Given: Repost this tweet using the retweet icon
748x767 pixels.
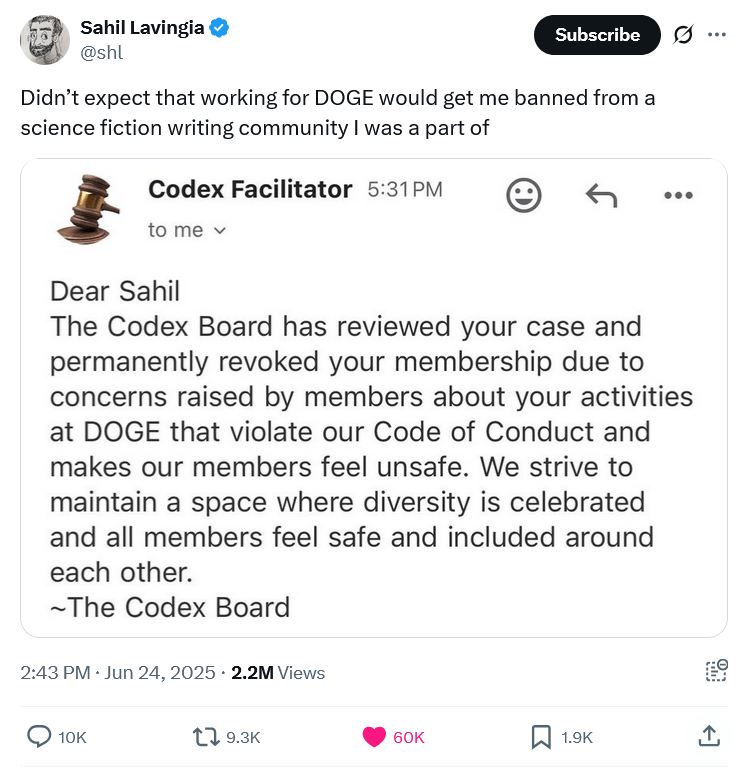Looking at the screenshot, I should tap(205, 737).
